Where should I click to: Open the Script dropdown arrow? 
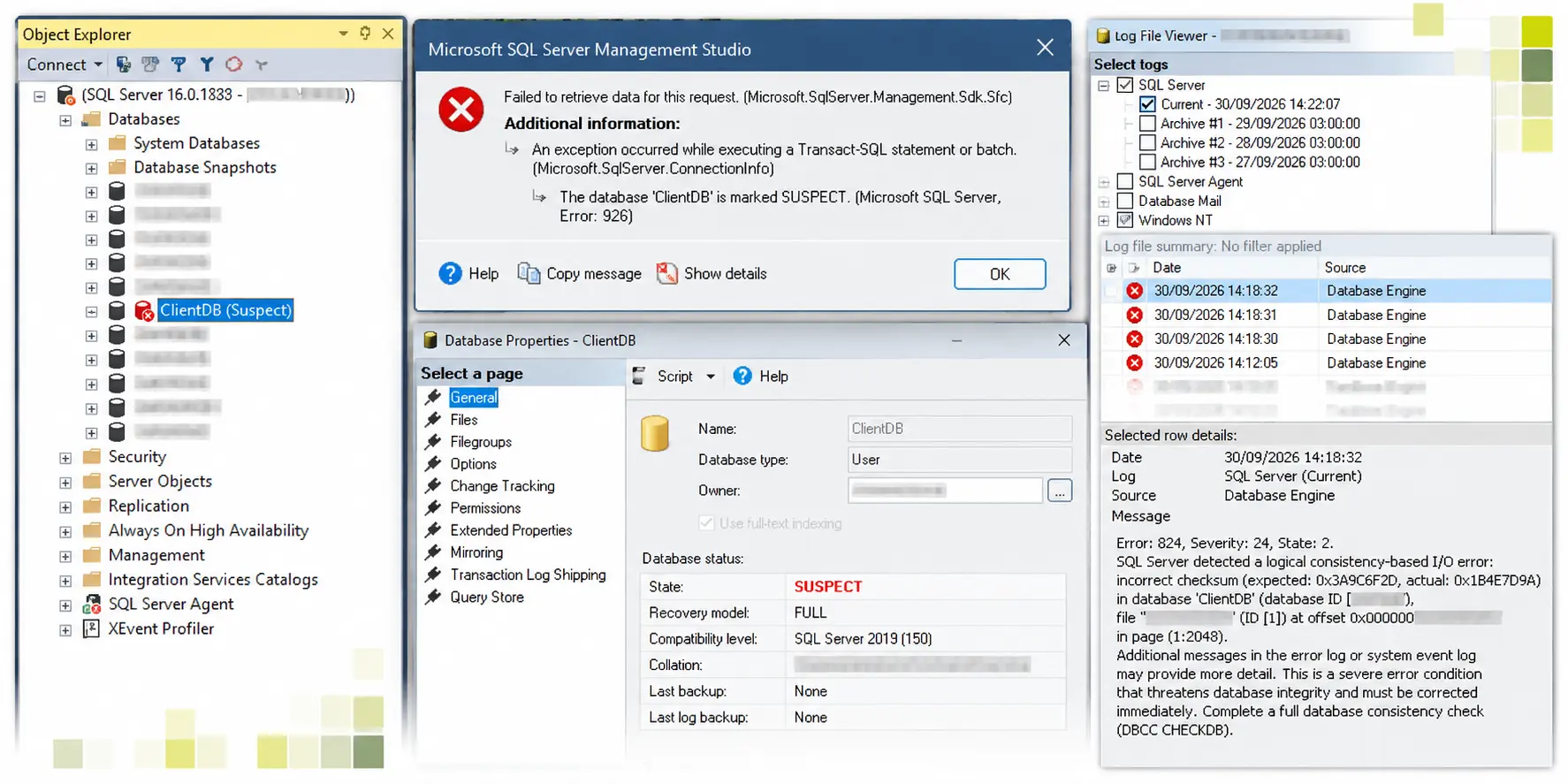pyautogui.click(x=711, y=377)
